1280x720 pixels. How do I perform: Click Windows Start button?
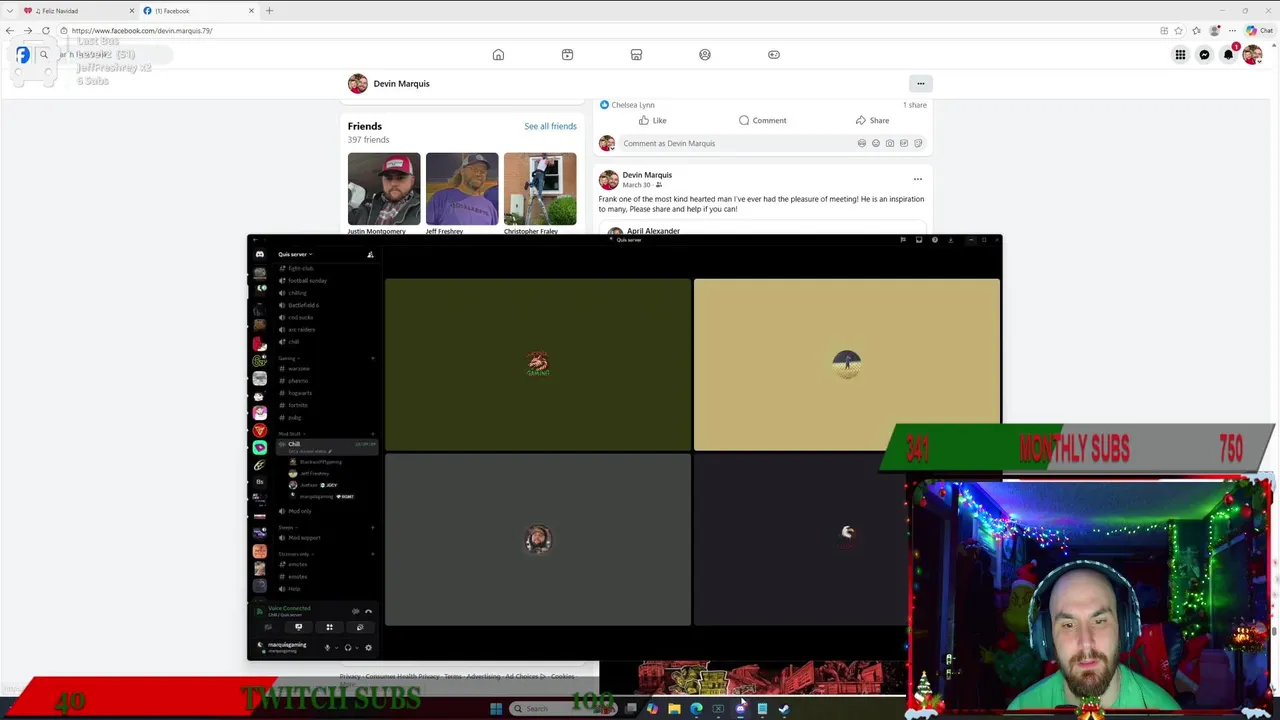496,708
